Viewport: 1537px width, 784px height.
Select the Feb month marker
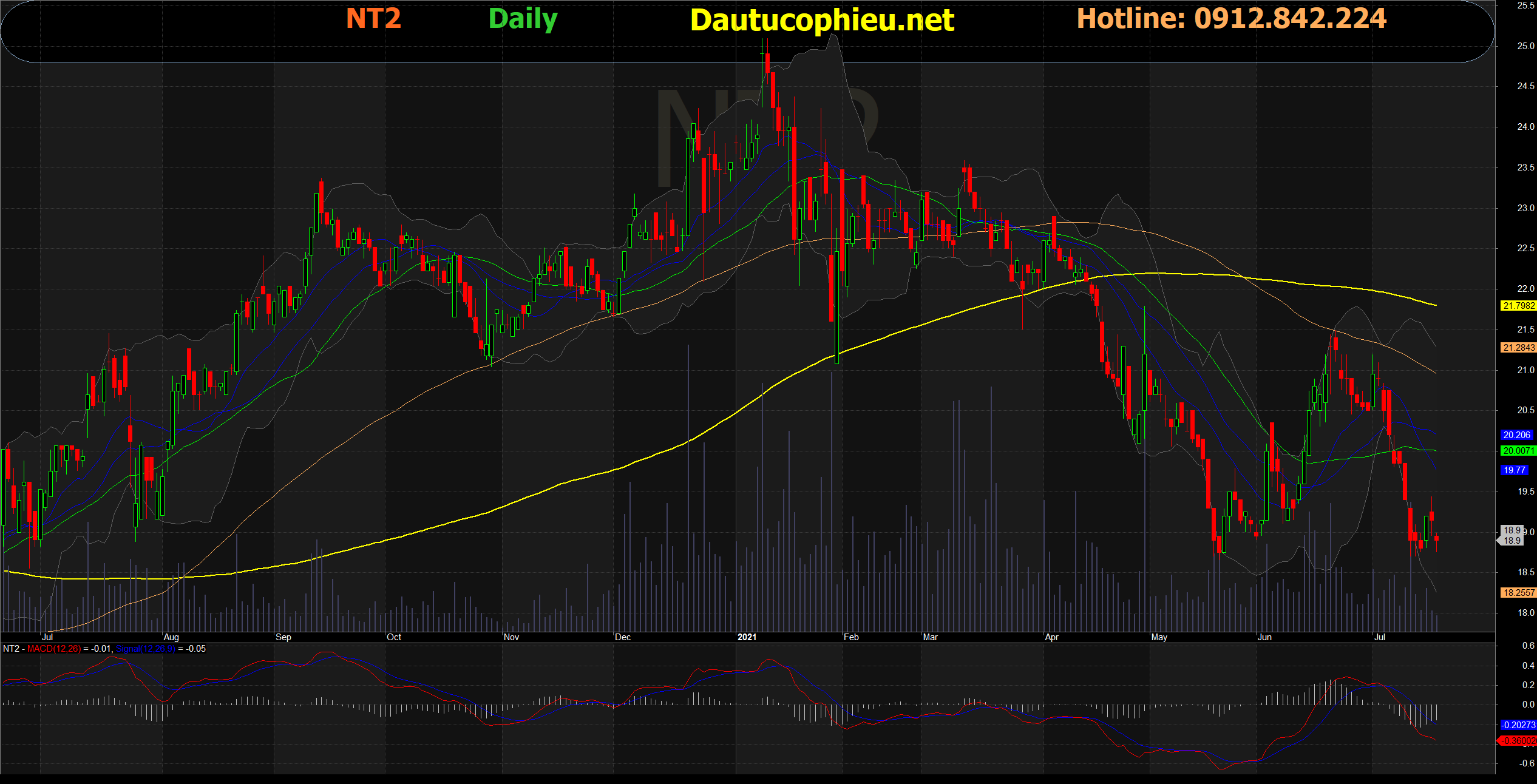[851, 637]
